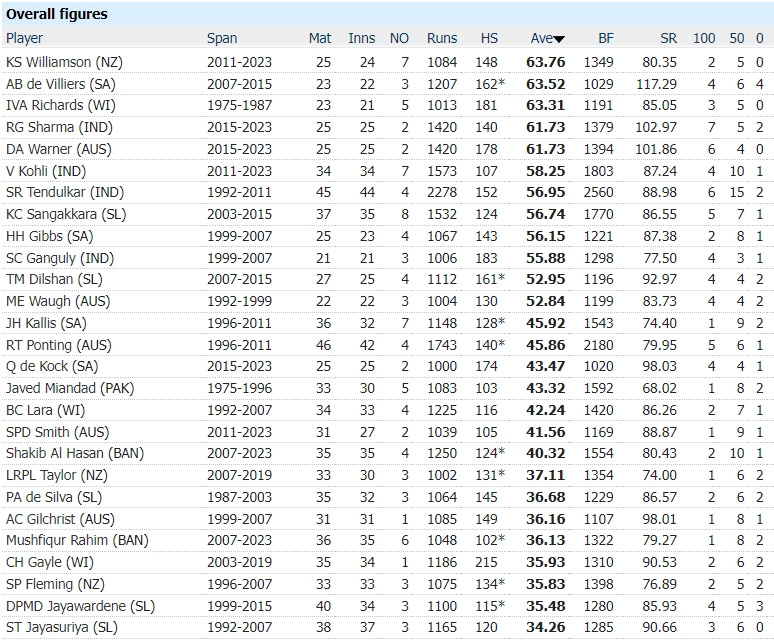
Task: Click Jayawardene's span 1999-2015
Action: [239, 606]
